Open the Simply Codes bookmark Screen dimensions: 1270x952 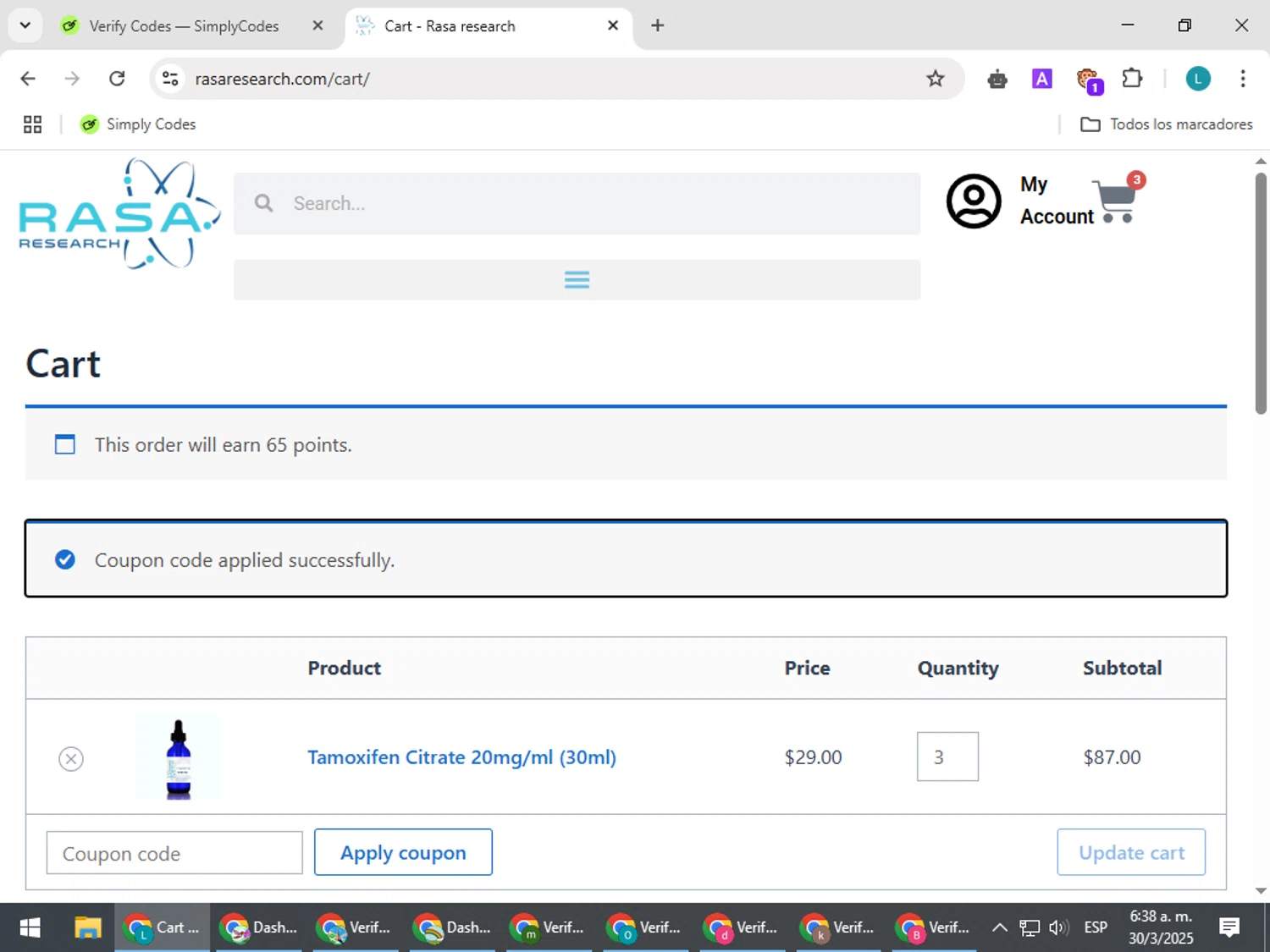[138, 124]
